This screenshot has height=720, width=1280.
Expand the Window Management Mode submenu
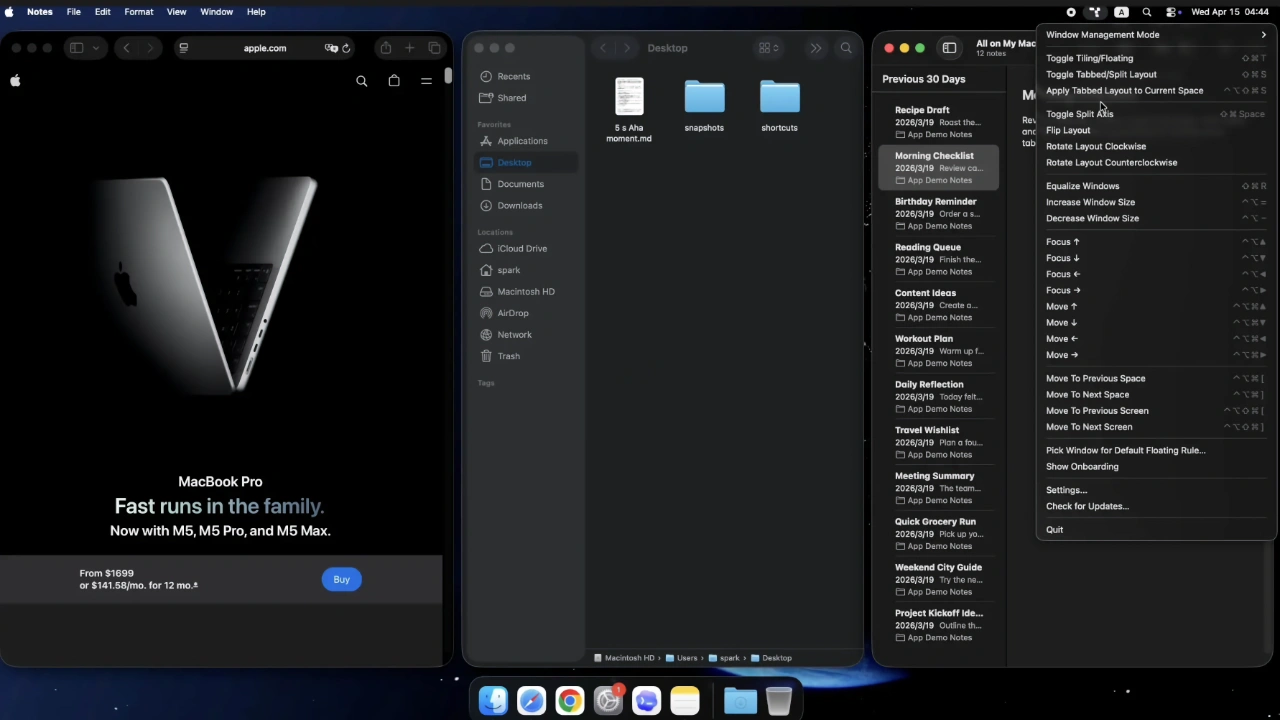point(1155,35)
